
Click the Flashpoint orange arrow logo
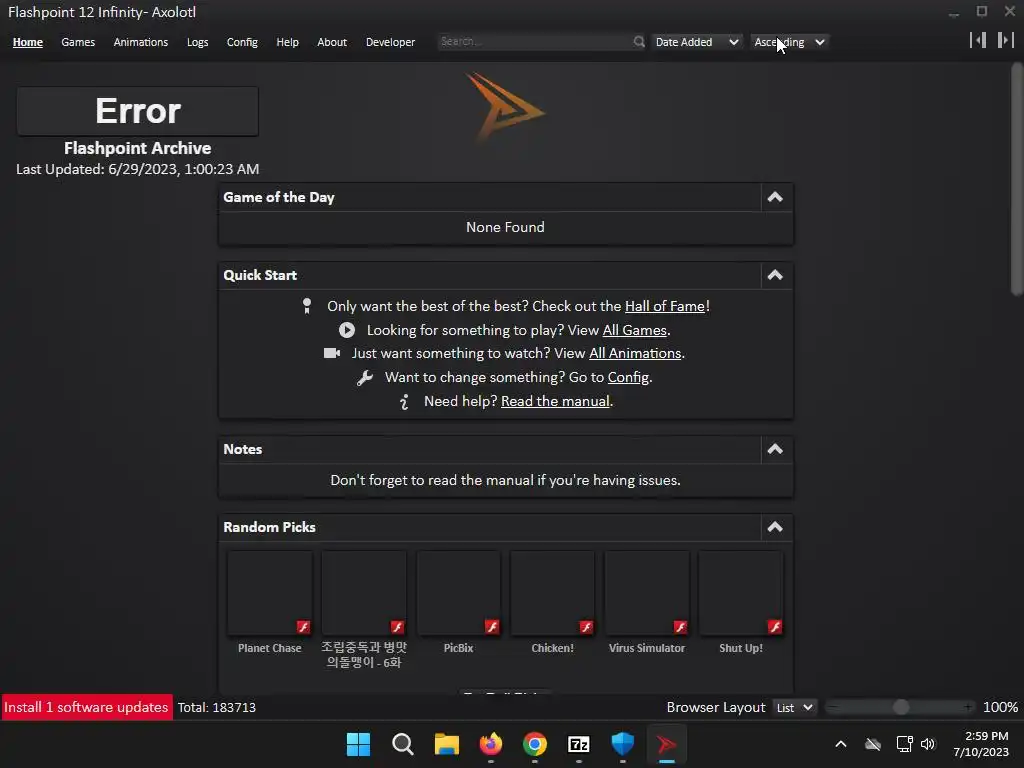pos(505,107)
